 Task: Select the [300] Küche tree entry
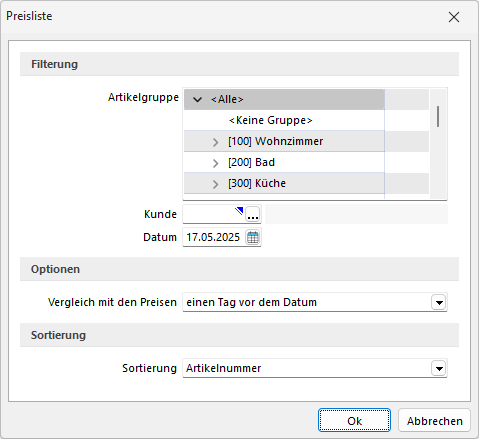pos(257,183)
